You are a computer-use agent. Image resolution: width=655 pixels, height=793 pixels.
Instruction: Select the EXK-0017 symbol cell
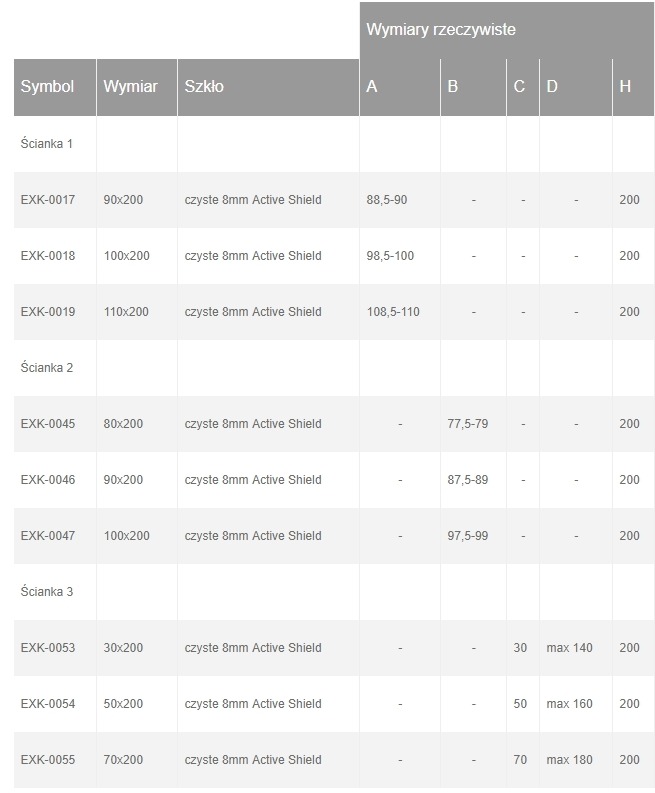point(48,200)
